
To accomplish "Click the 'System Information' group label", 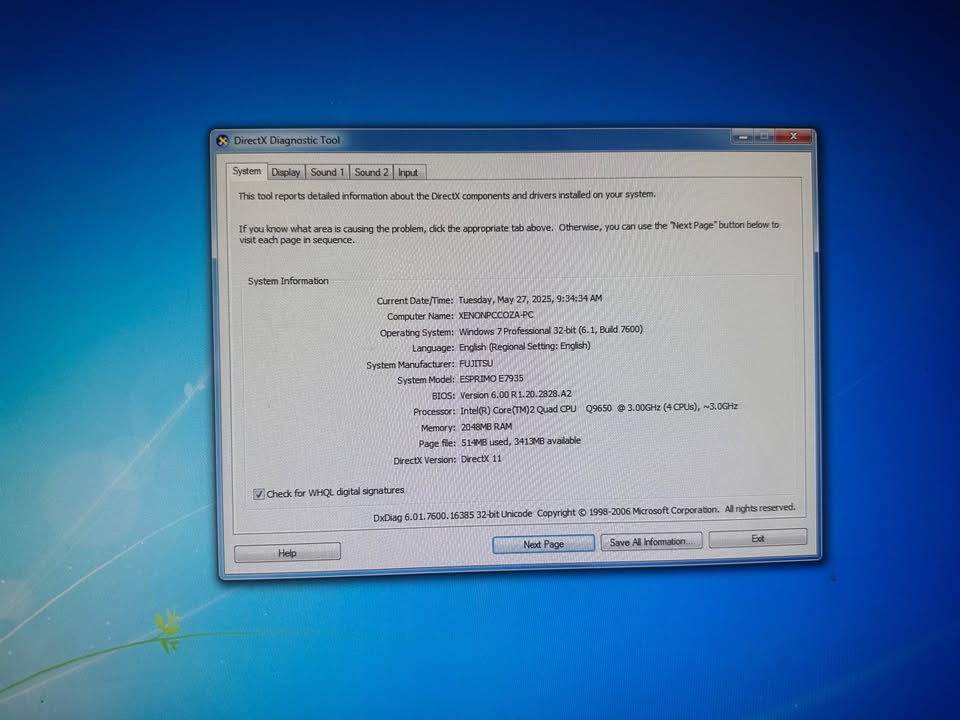I will click(x=288, y=281).
